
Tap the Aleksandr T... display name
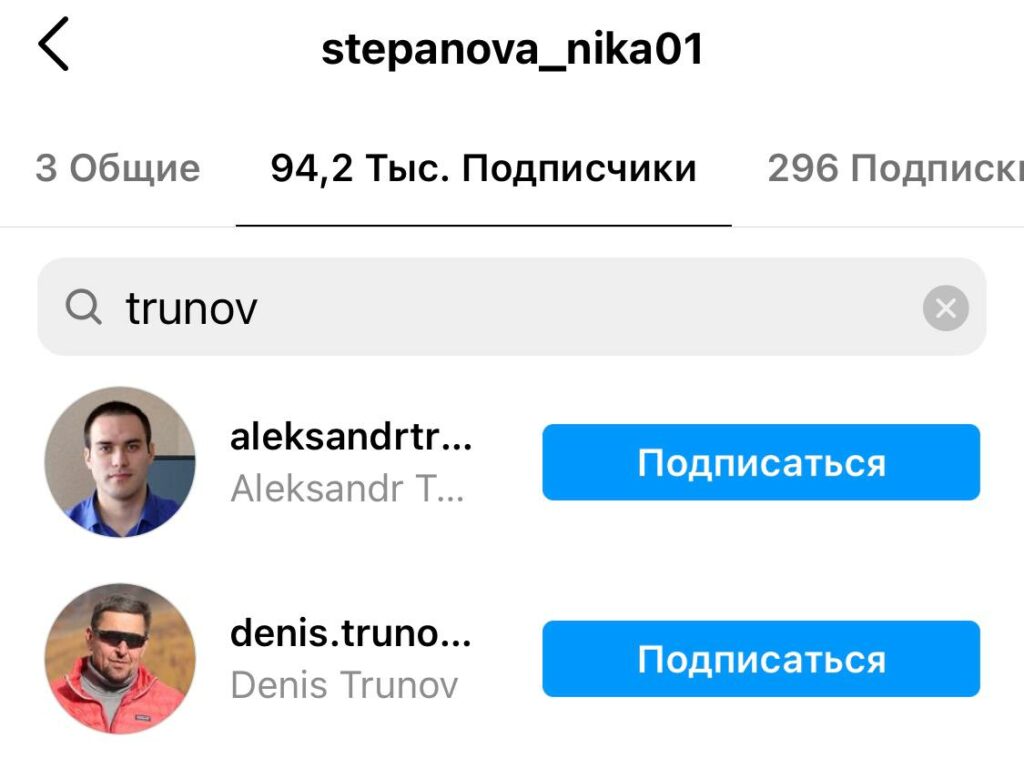[347, 488]
